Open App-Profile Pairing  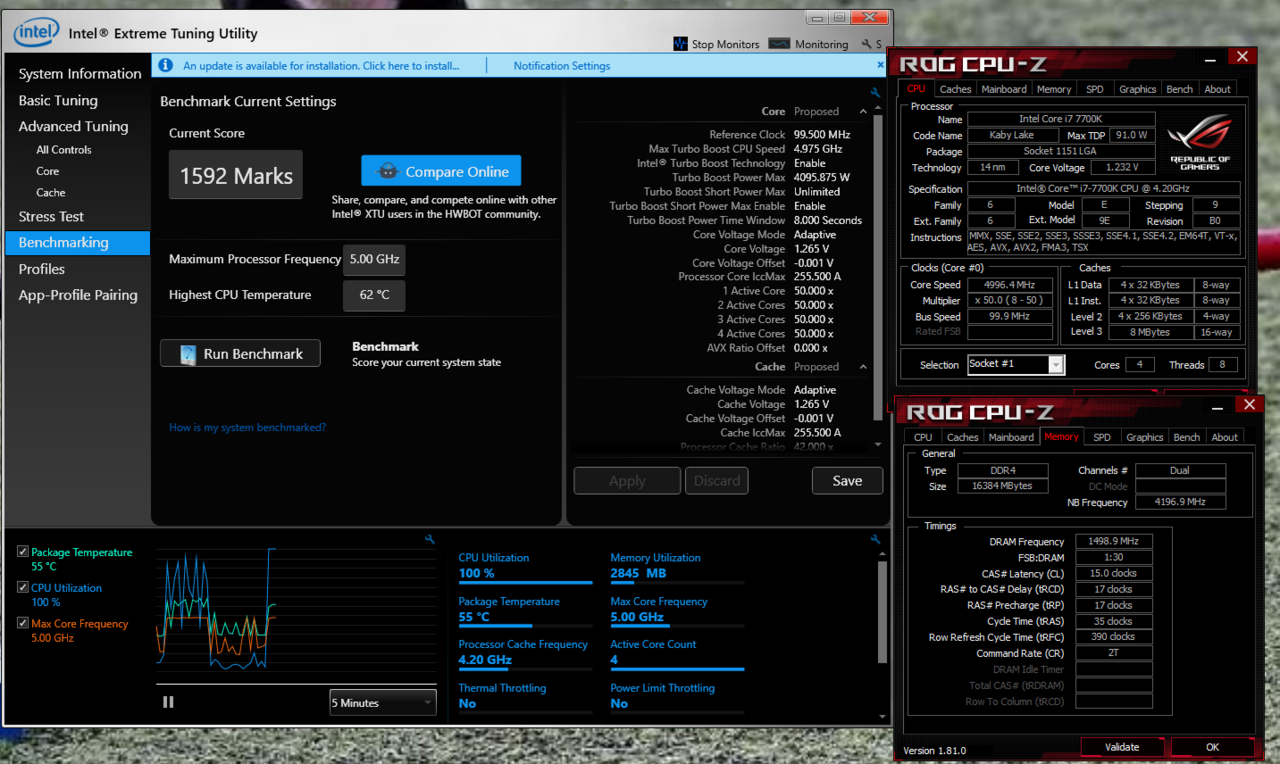[x=78, y=295]
